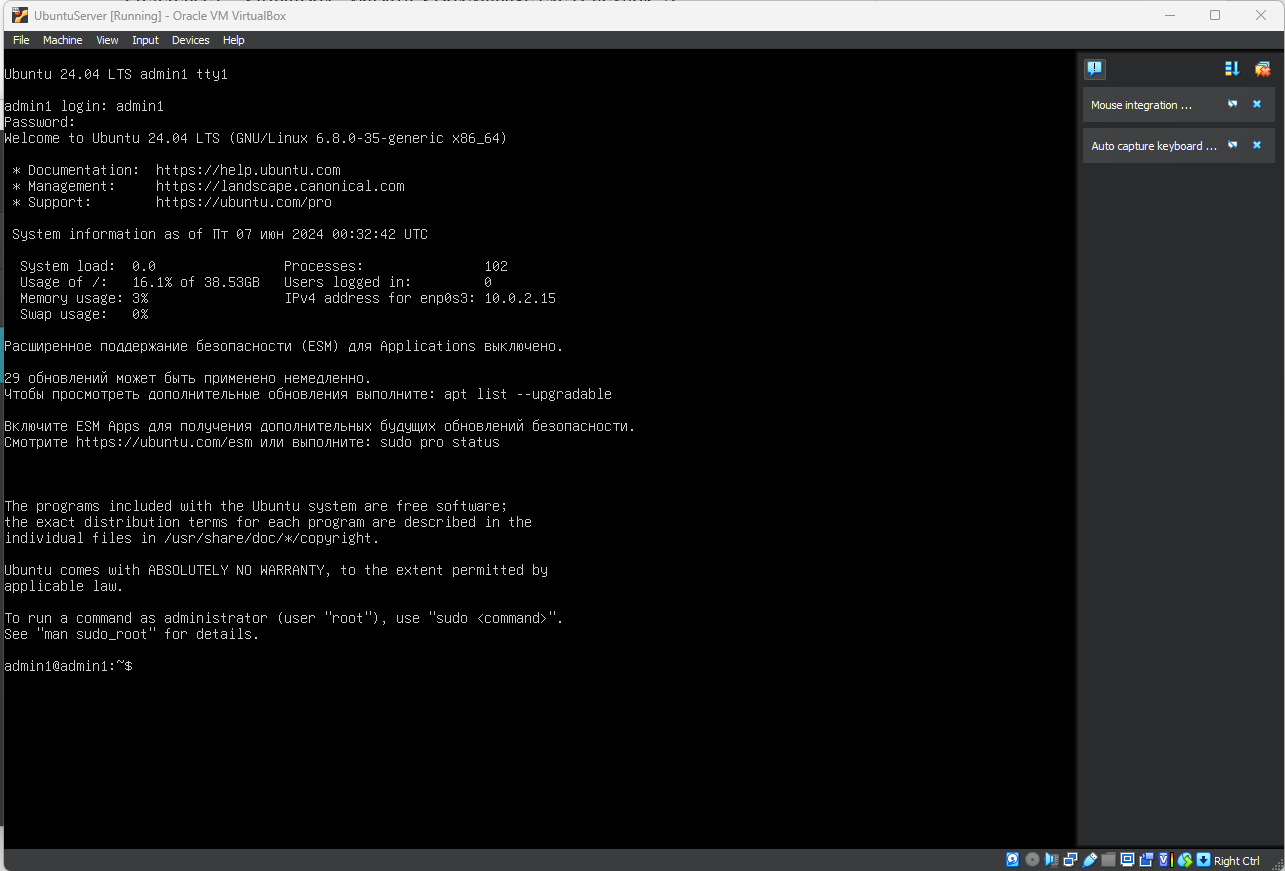This screenshot has width=1285, height=871.
Task: Click the don't-show-again icon for Auto capture keyboard
Action: coord(1232,145)
